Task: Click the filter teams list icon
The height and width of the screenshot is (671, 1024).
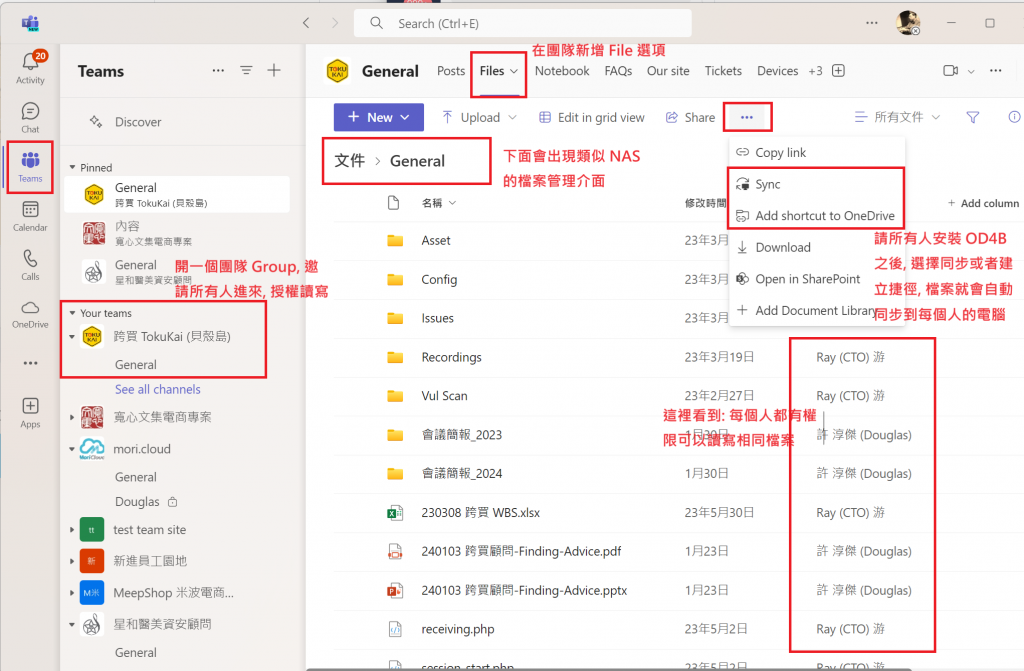Action: tap(246, 71)
